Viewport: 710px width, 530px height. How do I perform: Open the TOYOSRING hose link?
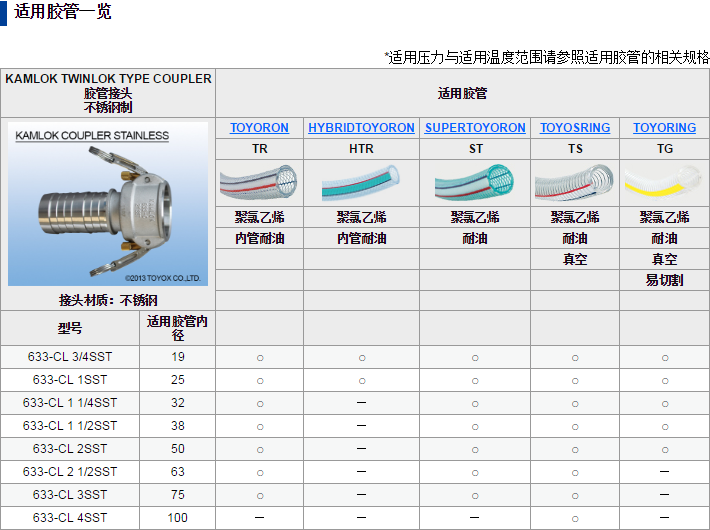coord(575,128)
